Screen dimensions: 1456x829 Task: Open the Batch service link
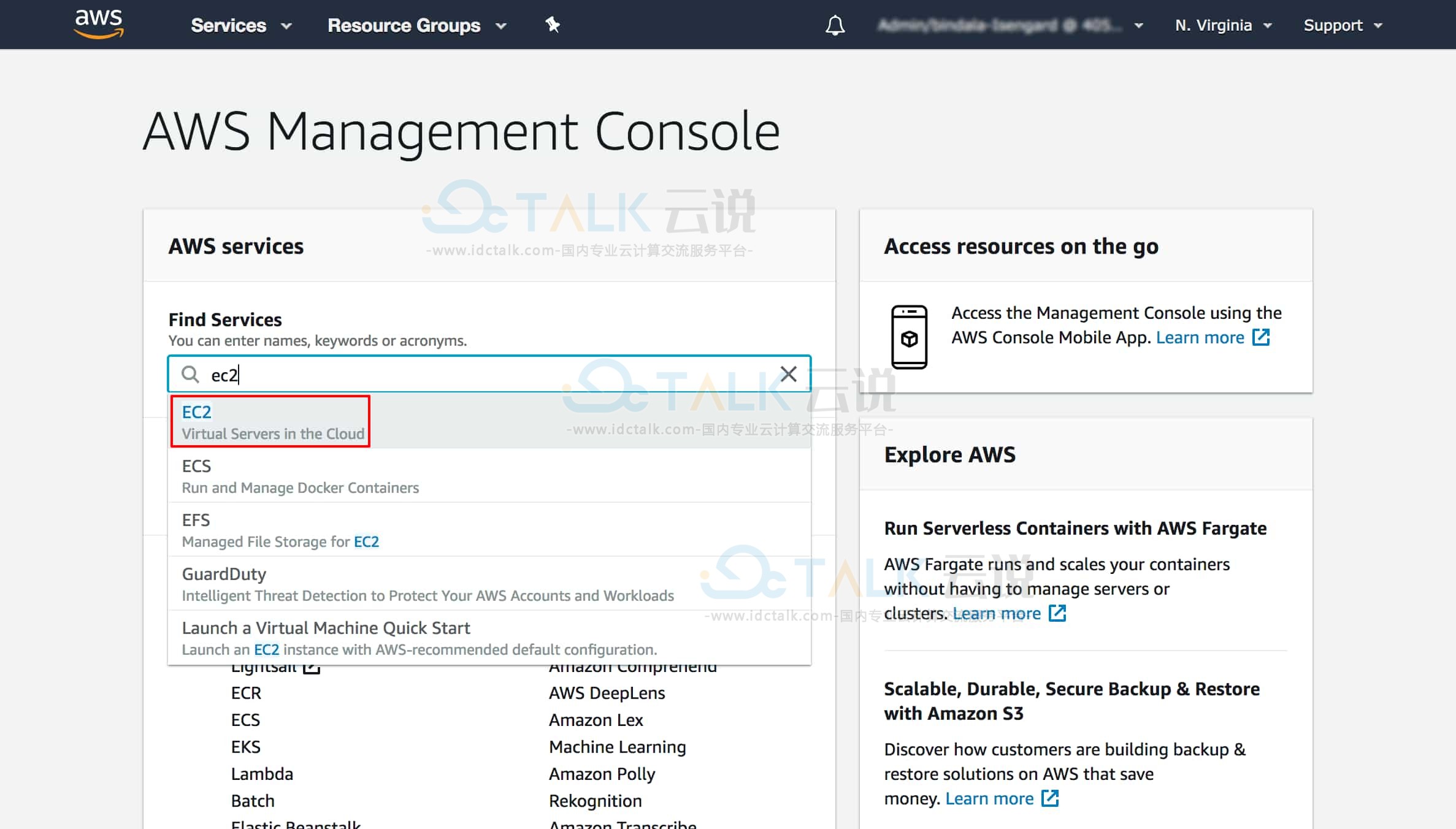(x=253, y=801)
